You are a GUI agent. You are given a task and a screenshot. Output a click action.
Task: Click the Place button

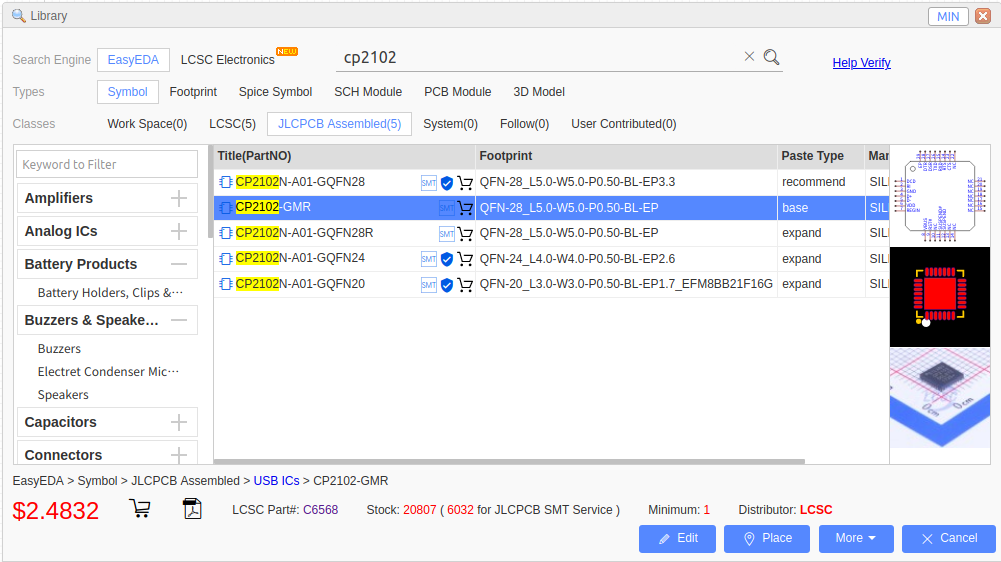[x=767, y=538]
